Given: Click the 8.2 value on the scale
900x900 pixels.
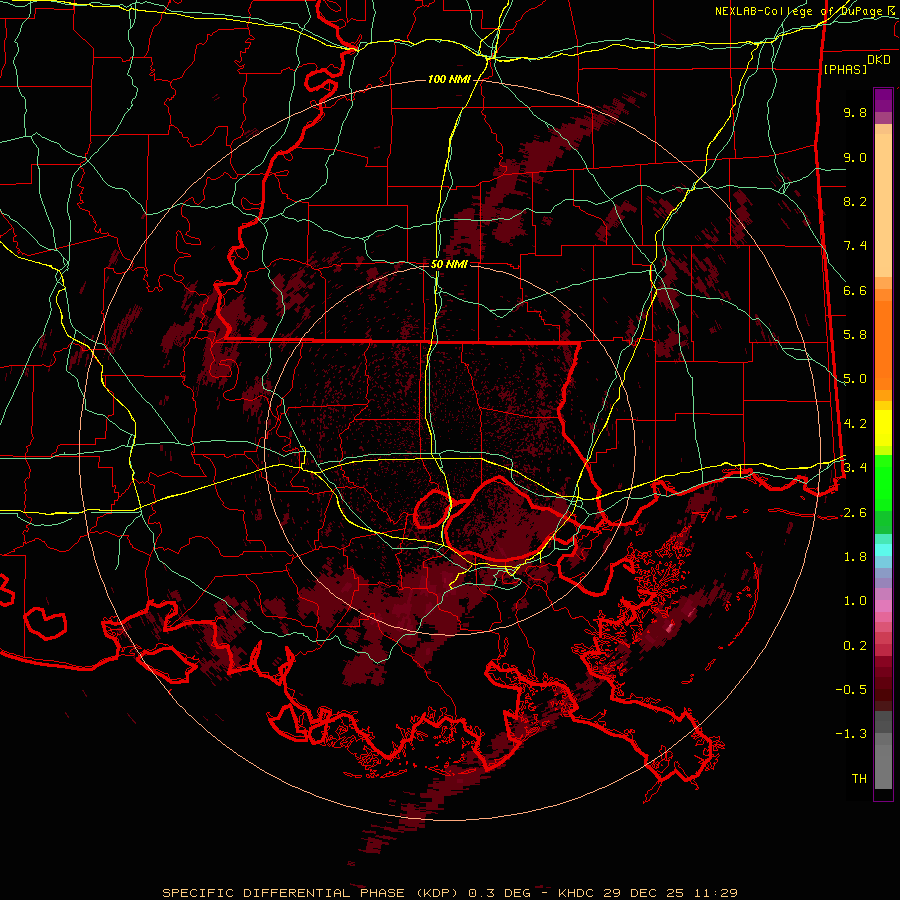Looking at the screenshot, I should (x=855, y=201).
